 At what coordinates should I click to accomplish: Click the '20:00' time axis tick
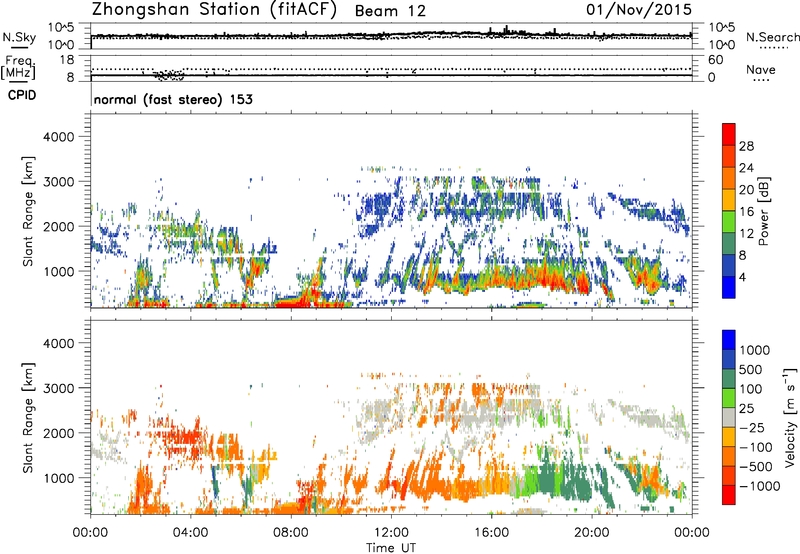[x=591, y=533]
